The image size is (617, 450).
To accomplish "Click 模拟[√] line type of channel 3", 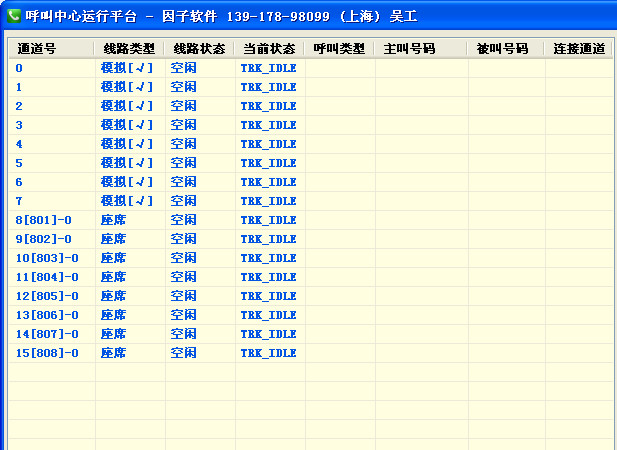I will [127, 125].
